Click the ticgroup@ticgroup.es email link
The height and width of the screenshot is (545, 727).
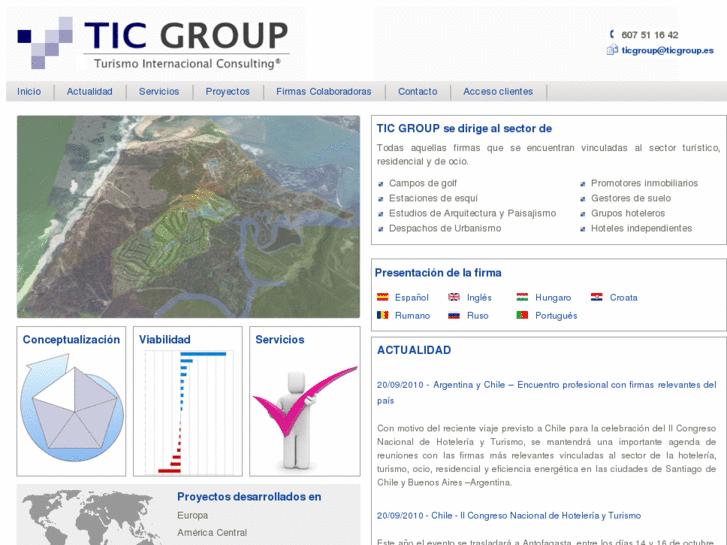click(x=667, y=50)
